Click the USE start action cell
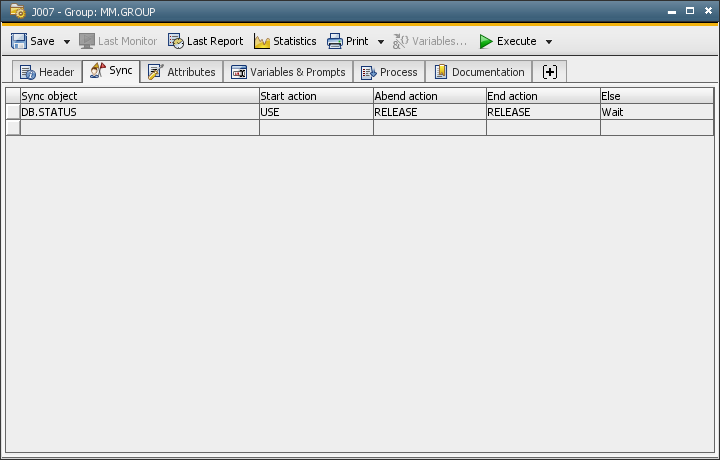 (x=316, y=112)
